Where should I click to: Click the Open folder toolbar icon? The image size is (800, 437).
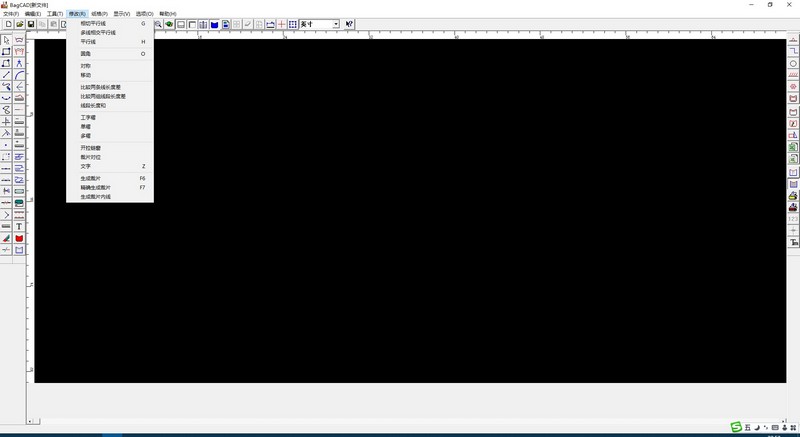[19, 24]
